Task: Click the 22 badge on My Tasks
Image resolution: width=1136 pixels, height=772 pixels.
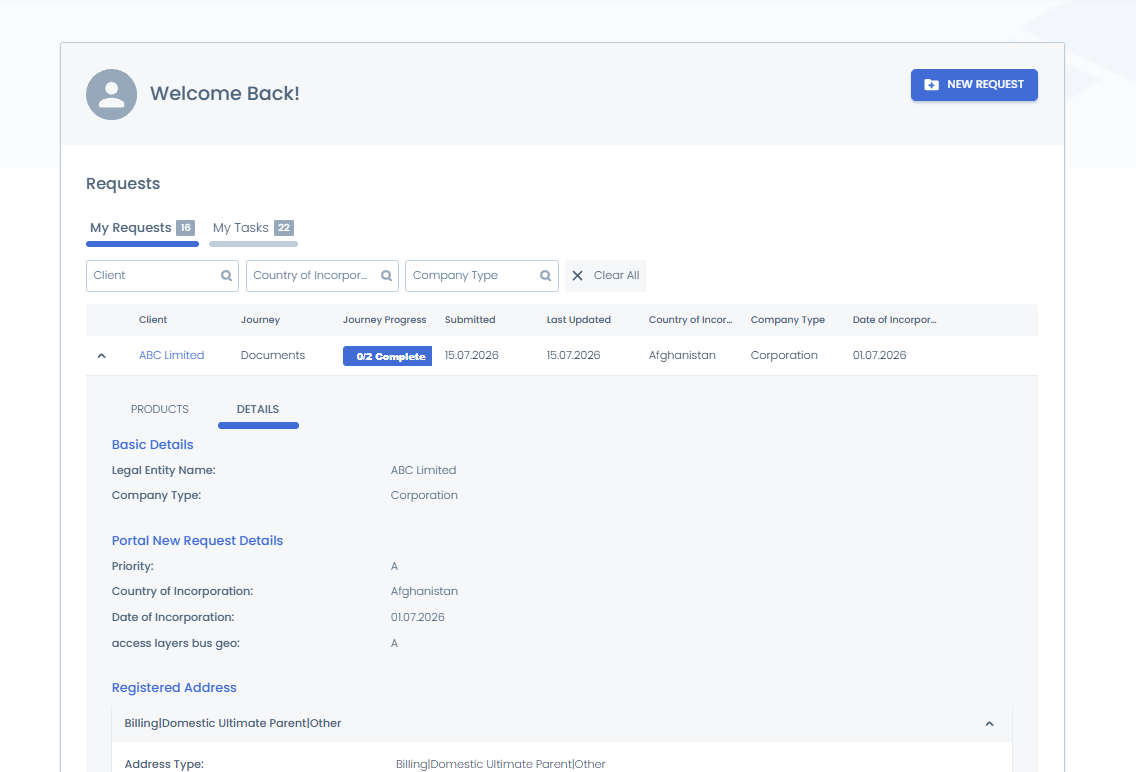Action: coord(284,228)
